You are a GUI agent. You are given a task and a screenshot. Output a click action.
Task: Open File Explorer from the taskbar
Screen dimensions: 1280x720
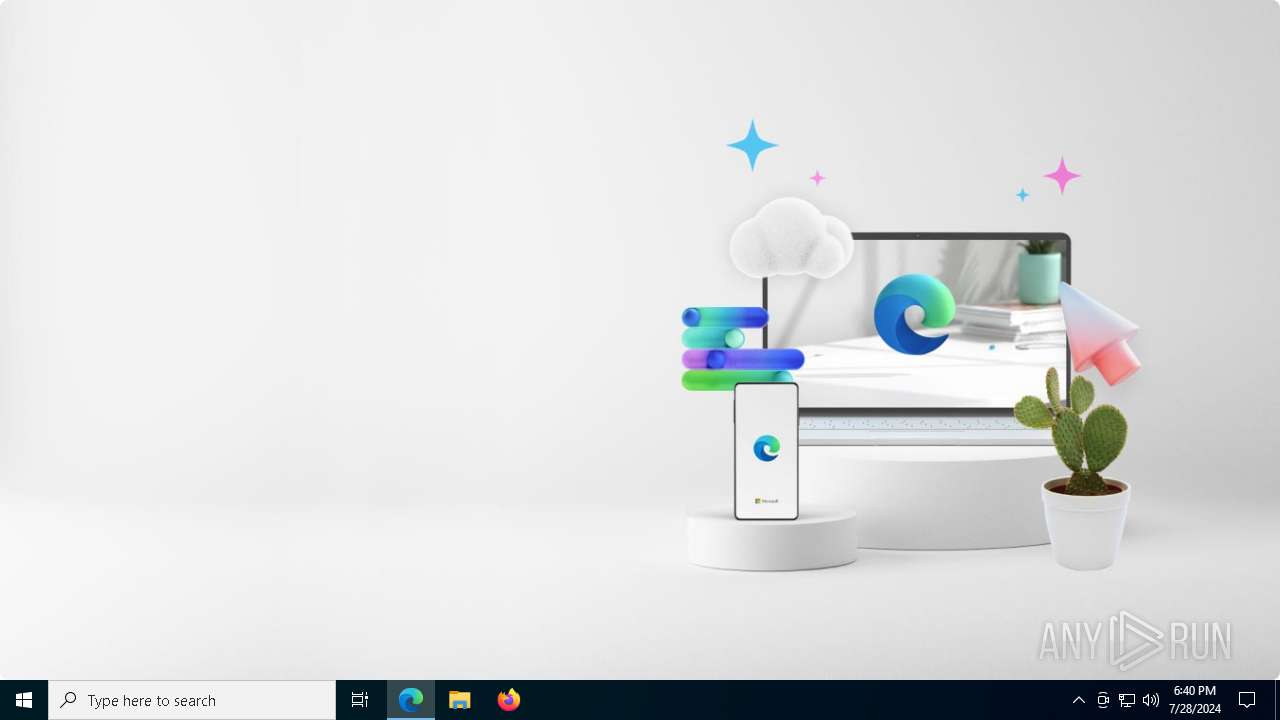460,700
